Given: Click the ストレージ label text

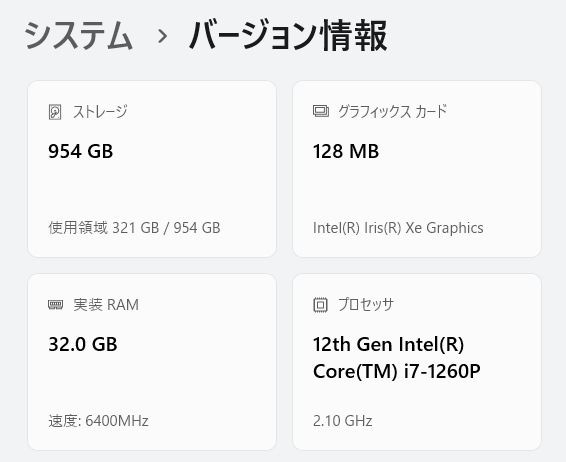Looking at the screenshot, I should [x=100, y=111].
